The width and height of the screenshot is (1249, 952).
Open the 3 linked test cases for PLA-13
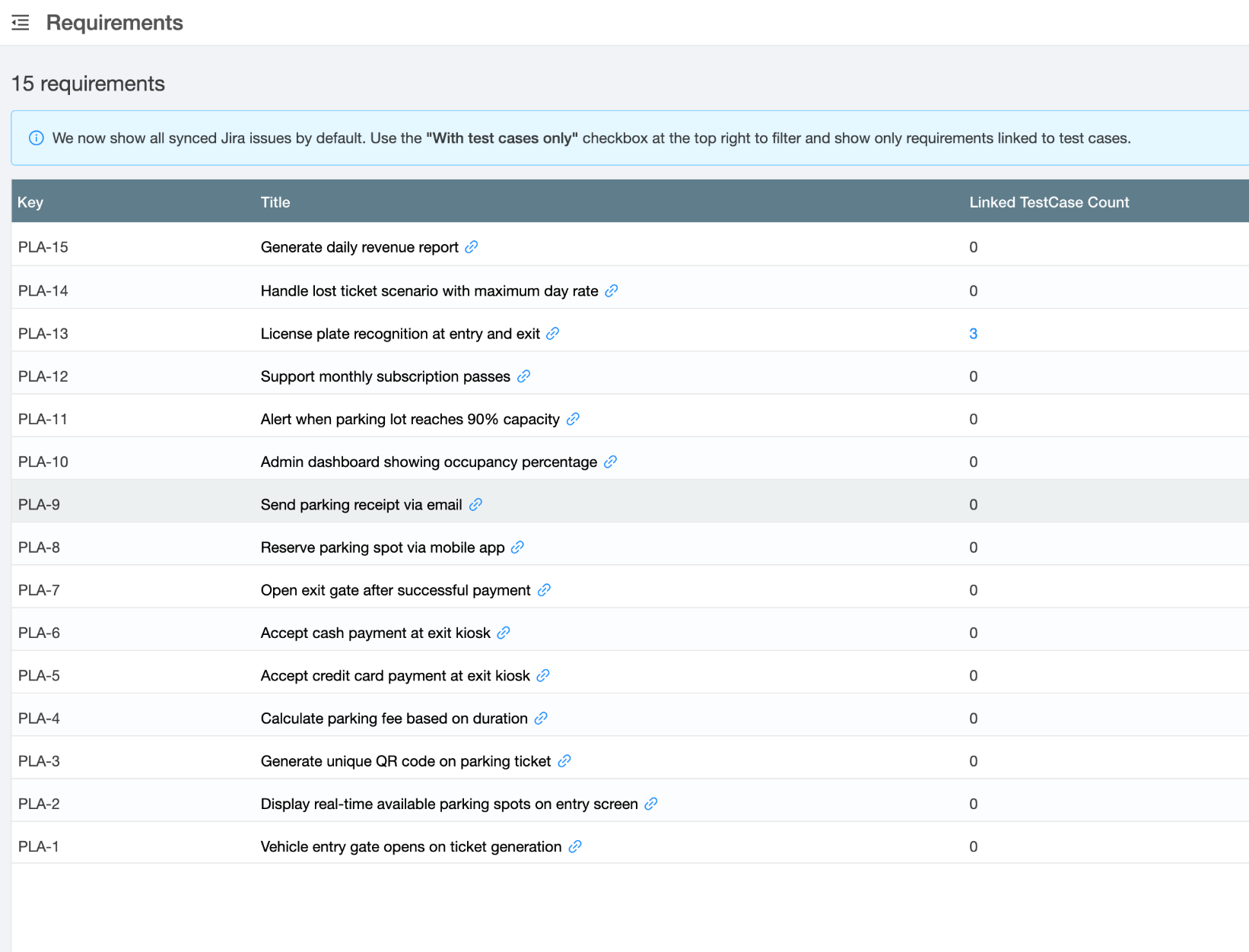tap(974, 333)
